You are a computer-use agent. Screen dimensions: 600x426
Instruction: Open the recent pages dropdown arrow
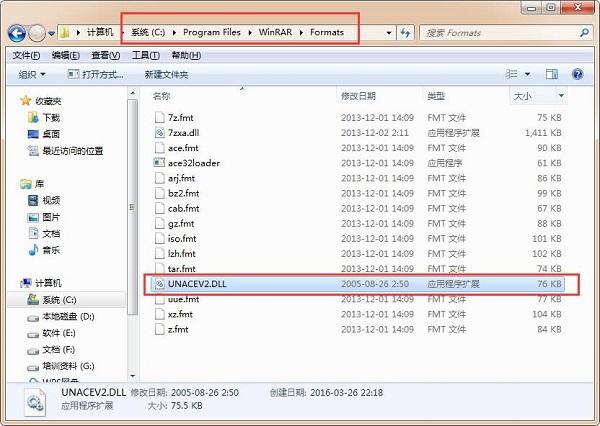(51, 34)
